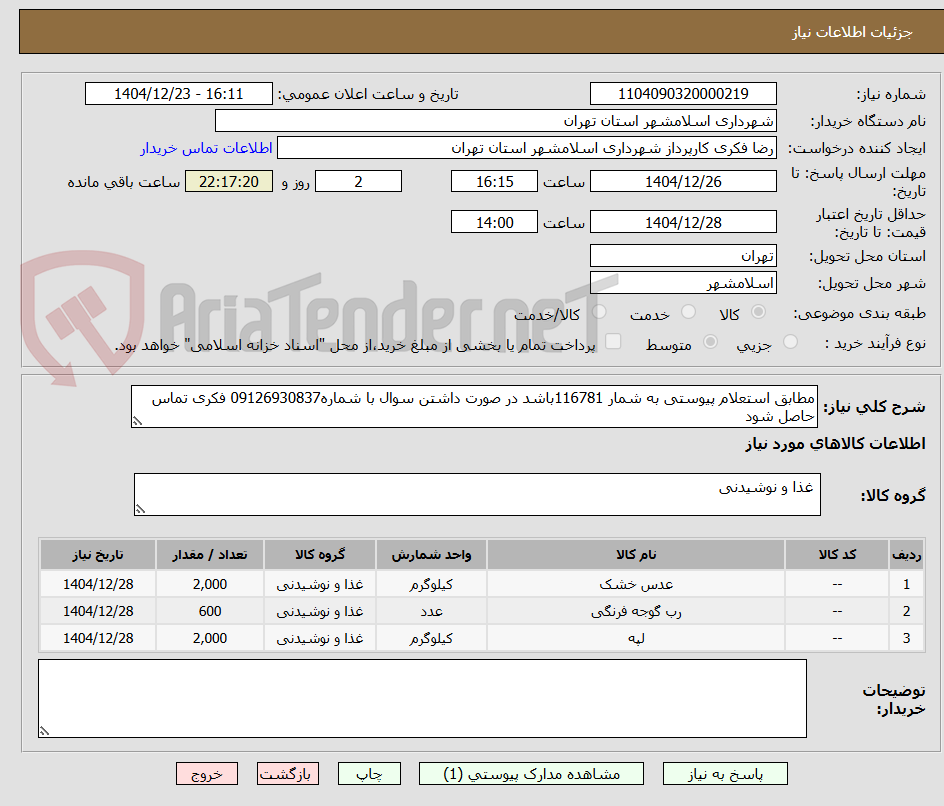944x806 pixels.
Task: Toggle the اسناد خزانه اسلامی payment checkbox
Action: point(613,341)
